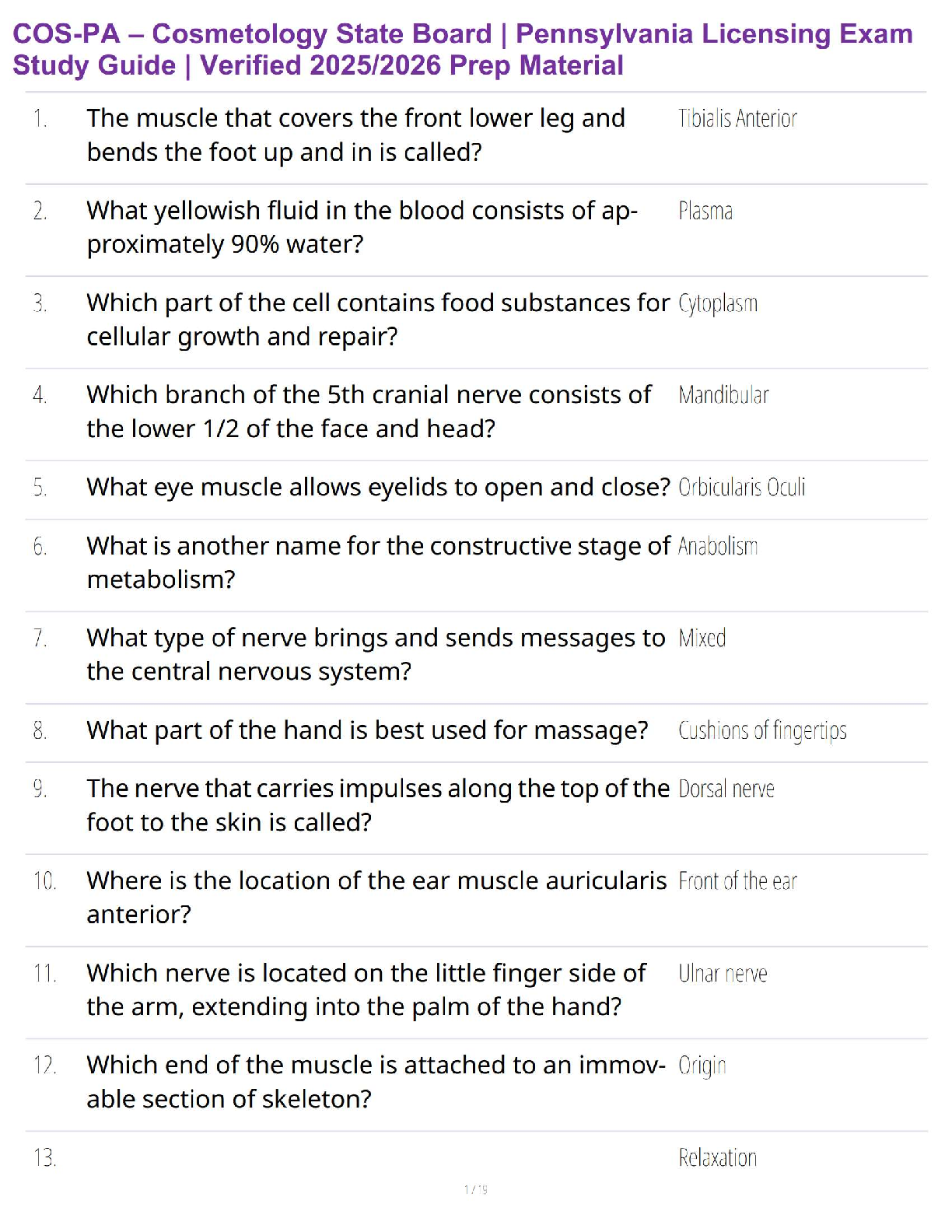Click the "Relaxation" answer in row 13
The width and height of the screenshot is (952, 1232).
point(717,1158)
